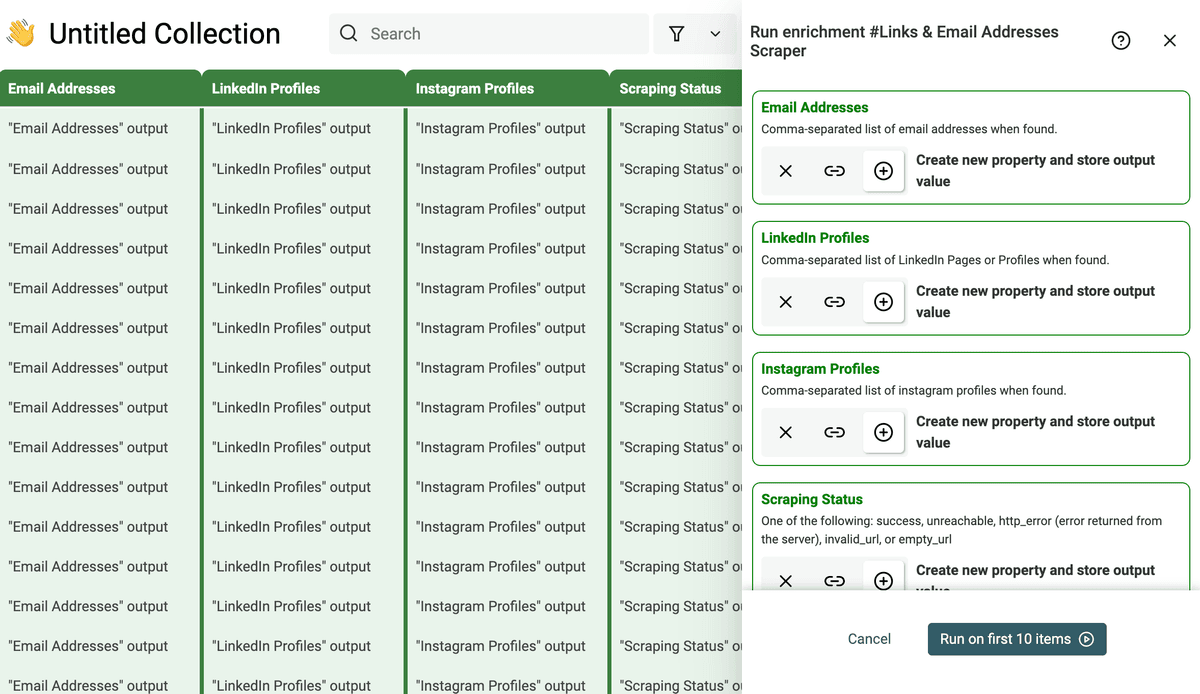Click Run on first 10 items button
1200x694 pixels.
(x=1017, y=639)
